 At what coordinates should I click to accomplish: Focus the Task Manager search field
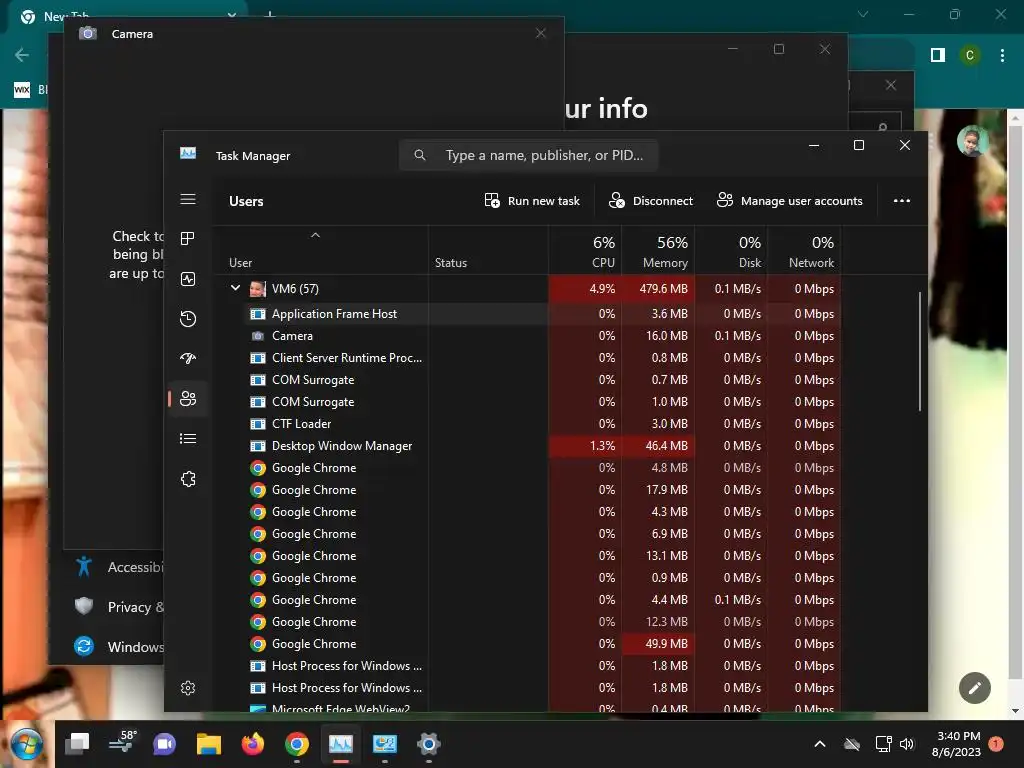pyautogui.click(x=528, y=155)
